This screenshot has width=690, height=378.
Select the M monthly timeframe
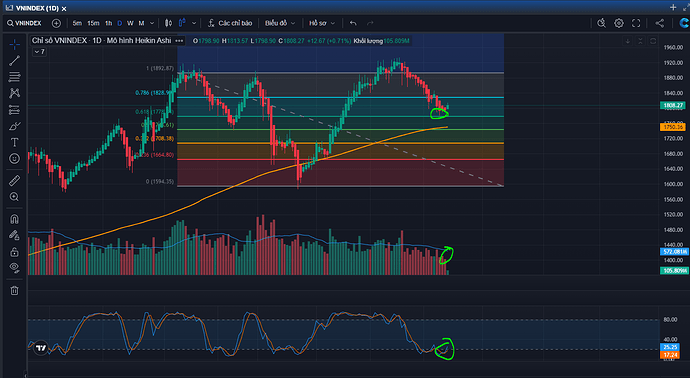(141, 23)
